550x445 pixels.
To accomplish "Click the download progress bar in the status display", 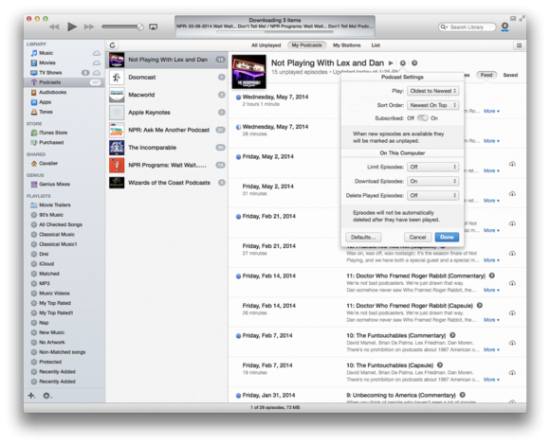I will [275, 32].
